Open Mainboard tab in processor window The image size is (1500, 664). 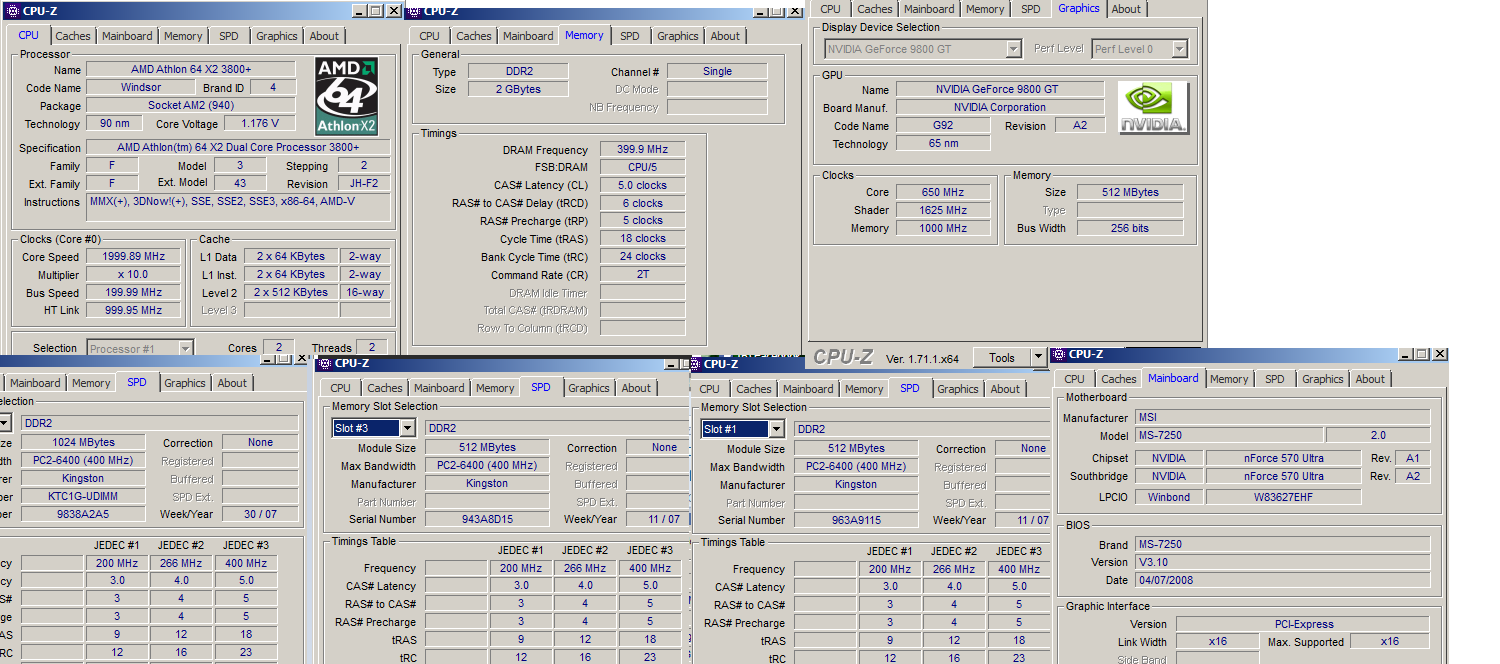pos(128,36)
